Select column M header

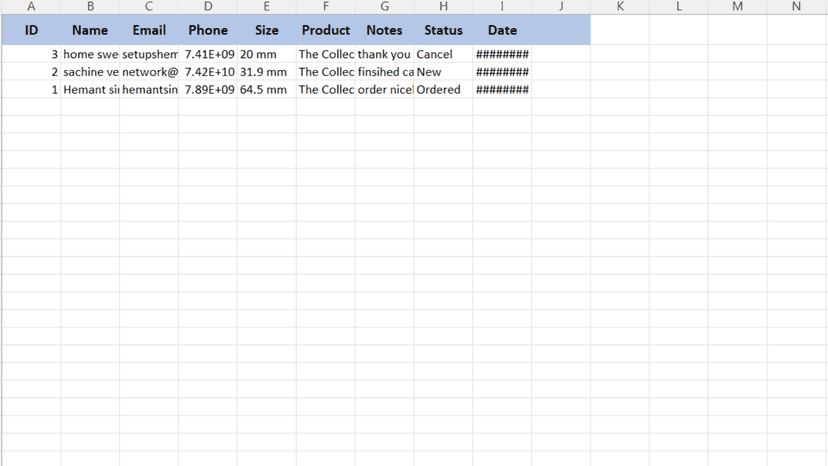tap(738, 6)
